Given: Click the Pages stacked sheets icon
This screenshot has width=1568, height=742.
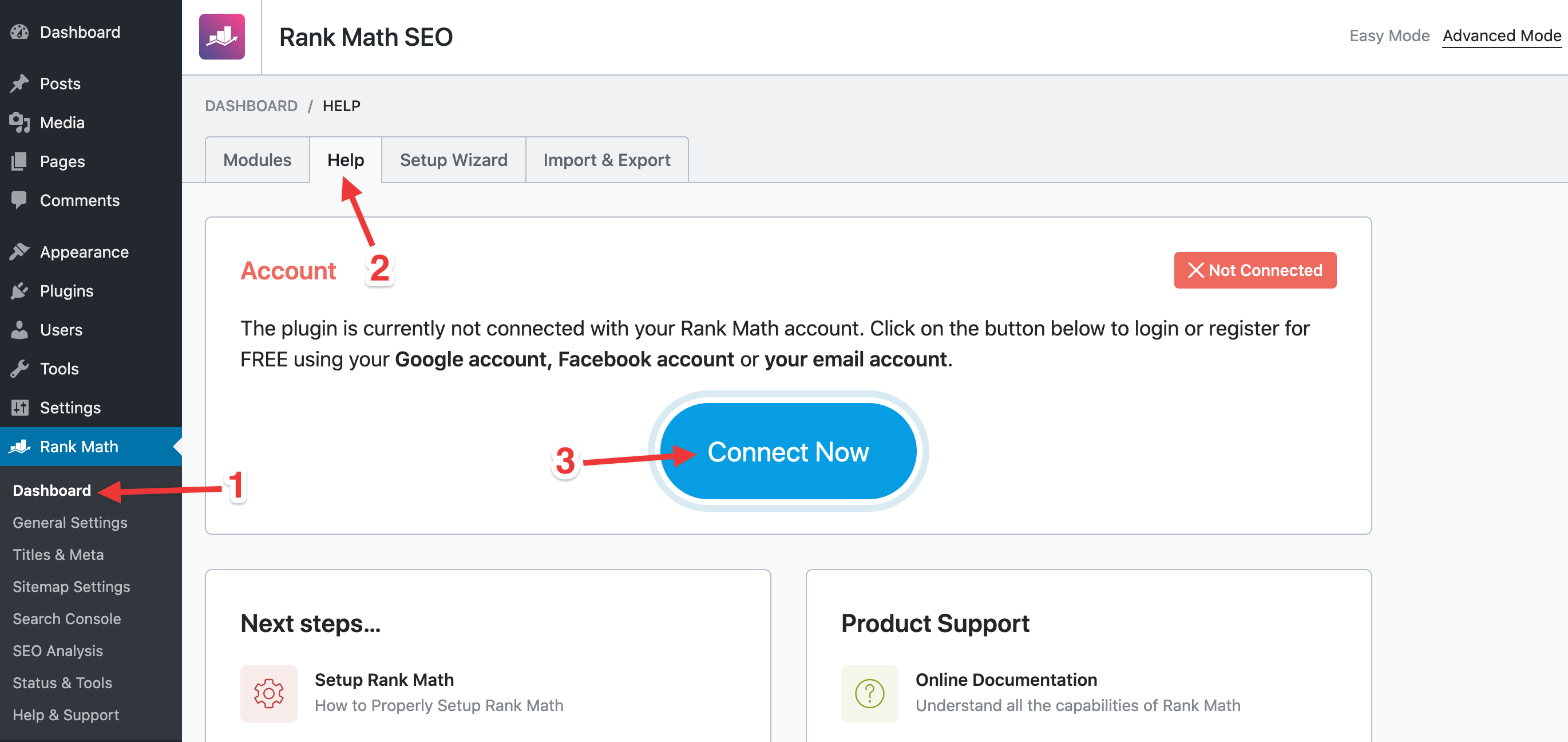Looking at the screenshot, I should tap(19, 161).
